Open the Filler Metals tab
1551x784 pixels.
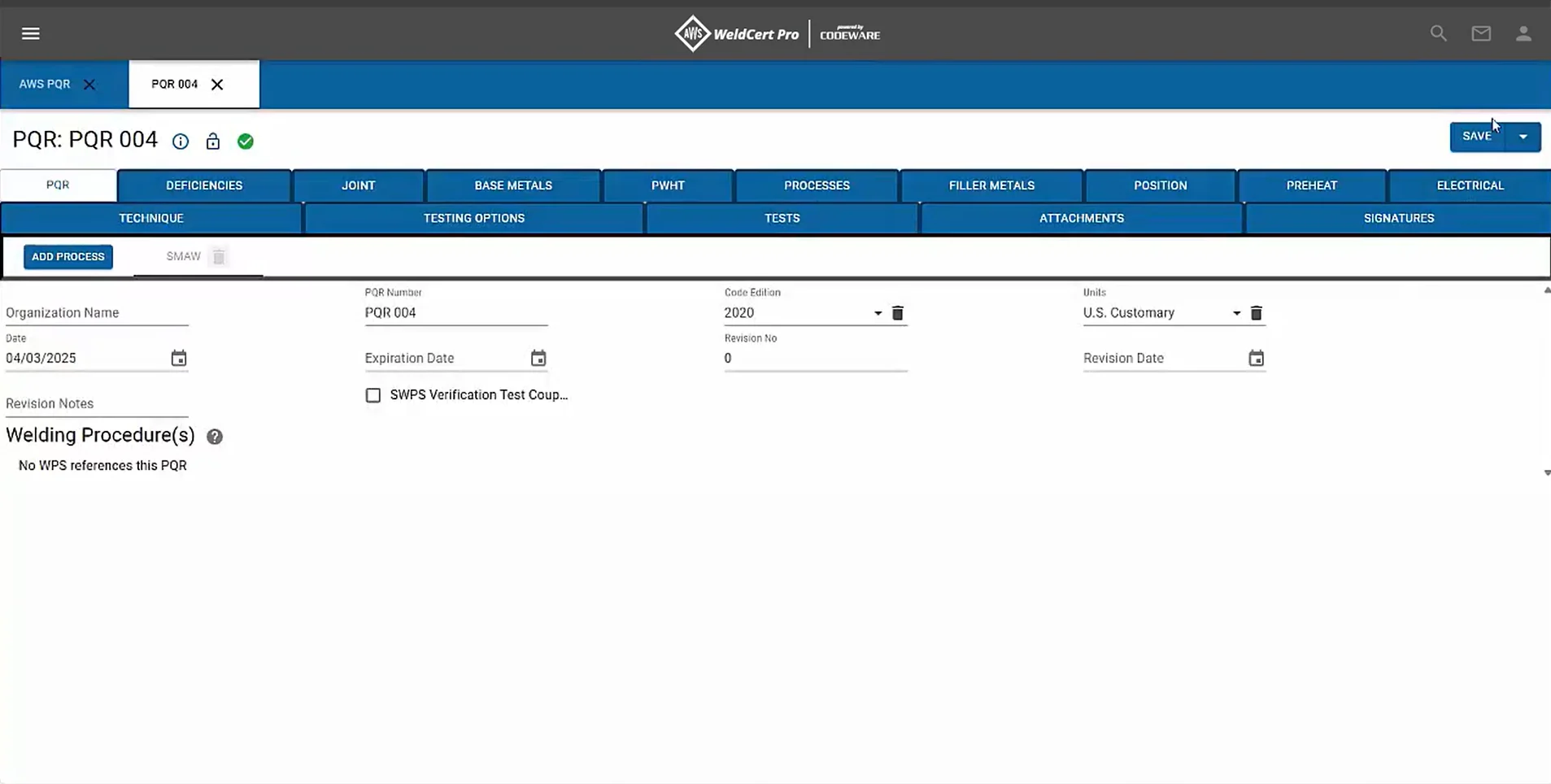(991, 185)
